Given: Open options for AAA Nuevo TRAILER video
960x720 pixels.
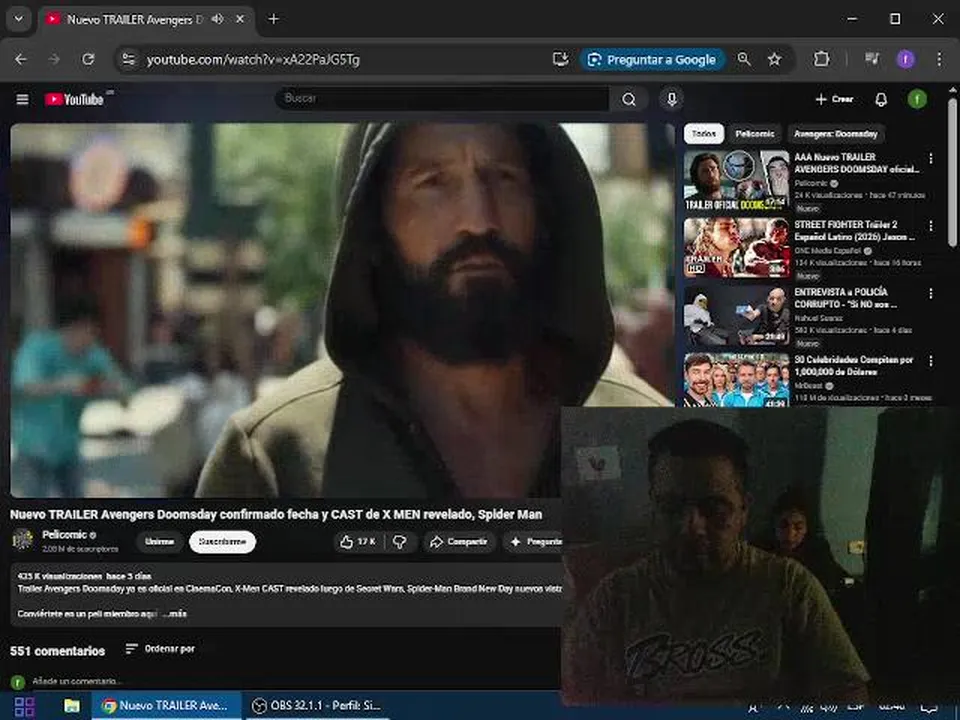Looking at the screenshot, I should click(x=931, y=159).
